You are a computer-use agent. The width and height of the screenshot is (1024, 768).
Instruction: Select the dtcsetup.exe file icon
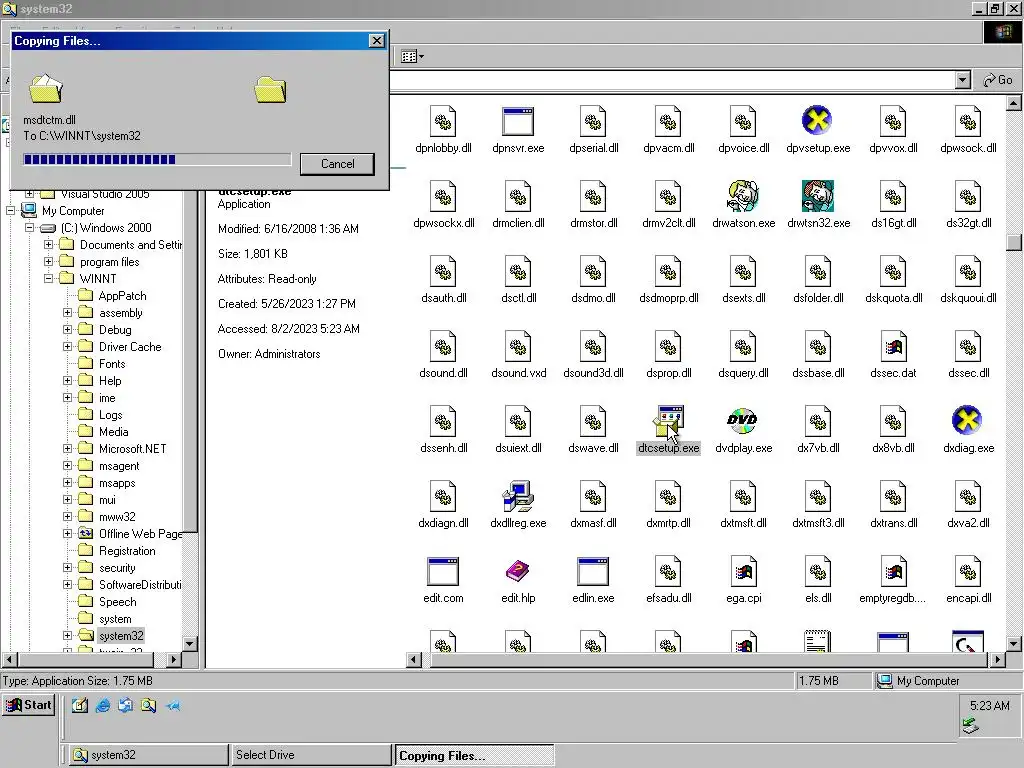[x=667, y=421]
